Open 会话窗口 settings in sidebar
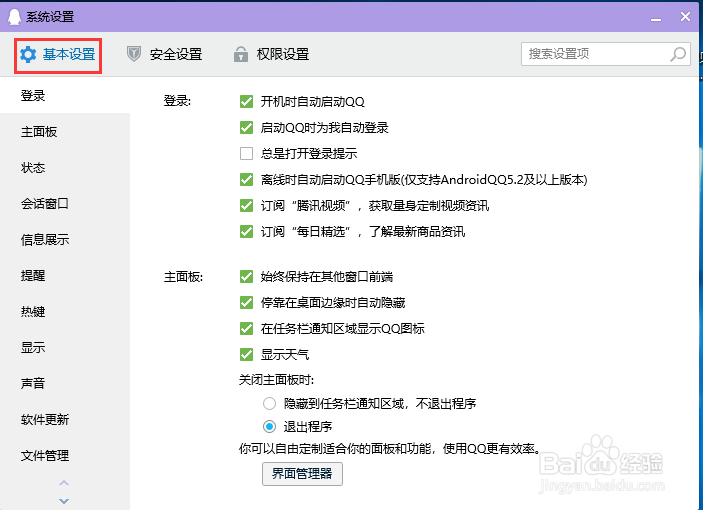The image size is (703, 510). (x=65, y=203)
